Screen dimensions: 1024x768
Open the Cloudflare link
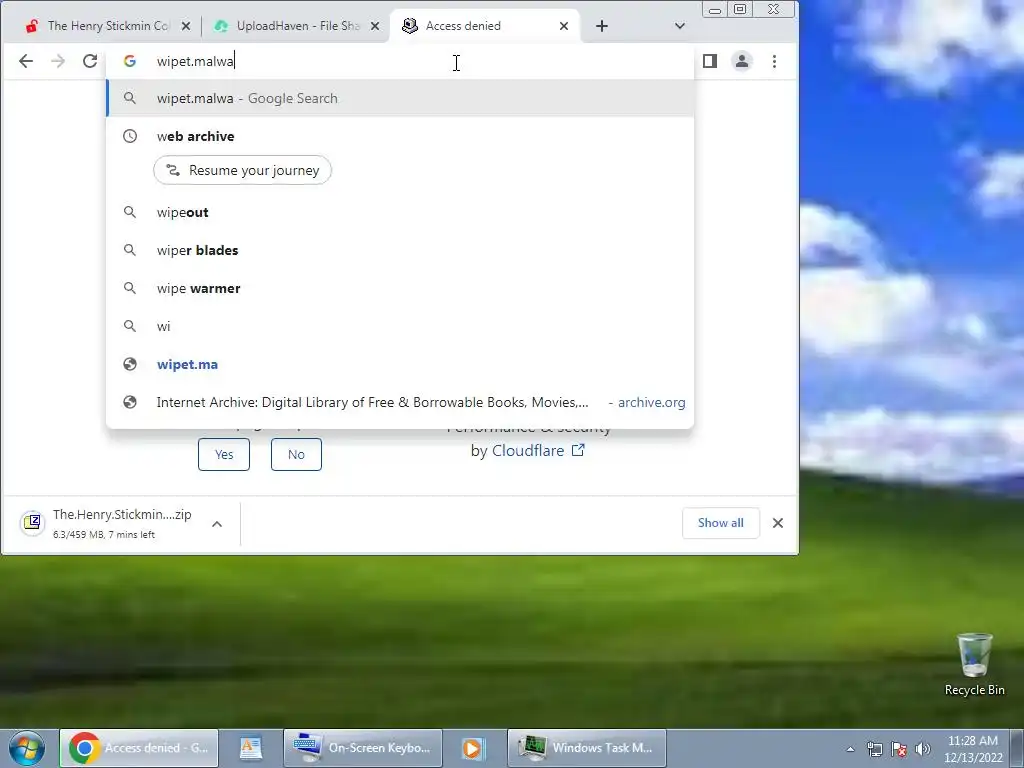(x=537, y=451)
